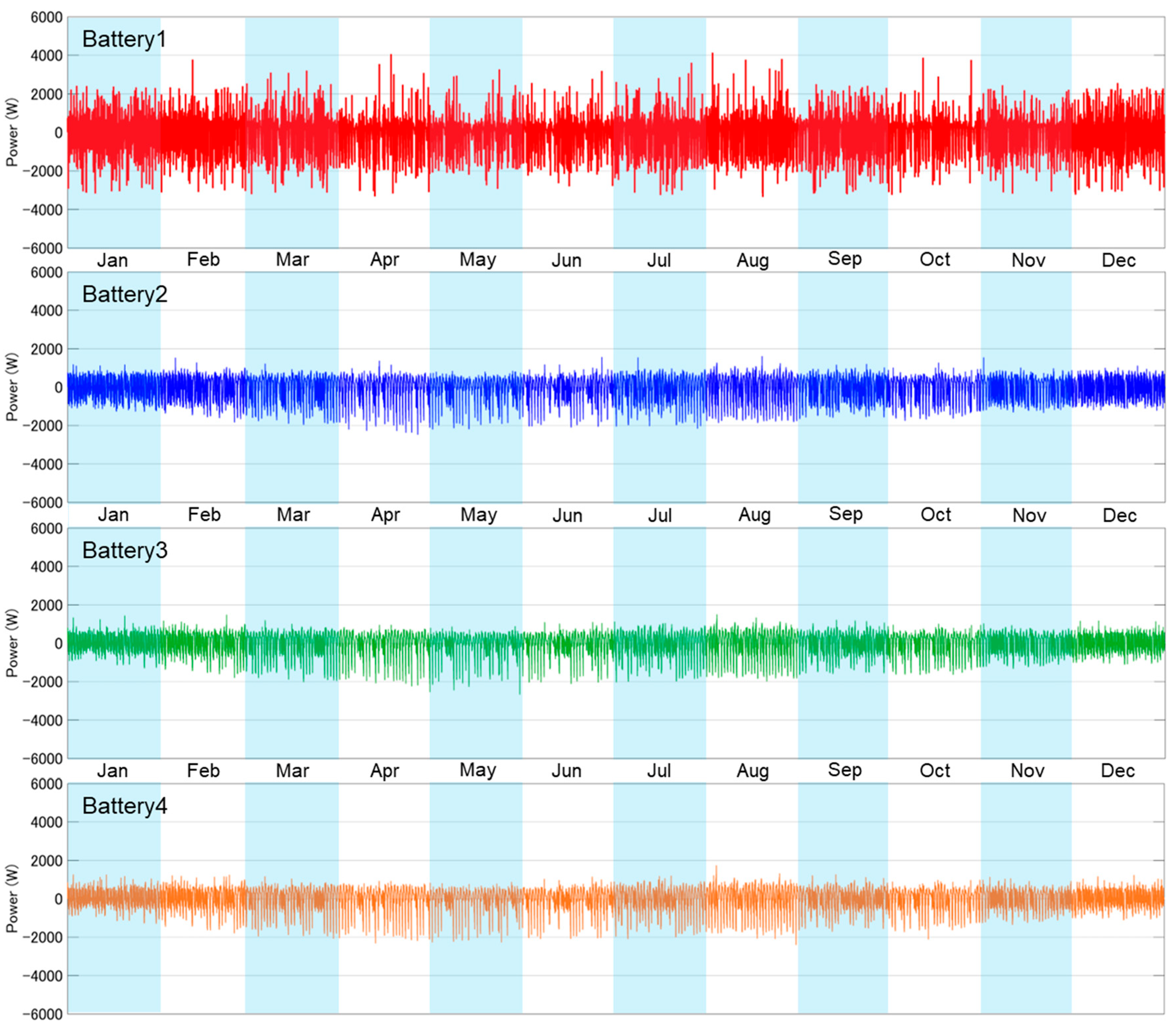Viewport: 1176px width, 1031px height.
Task: Click the 0 tick on Battery4 axis
Action: point(58,899)
